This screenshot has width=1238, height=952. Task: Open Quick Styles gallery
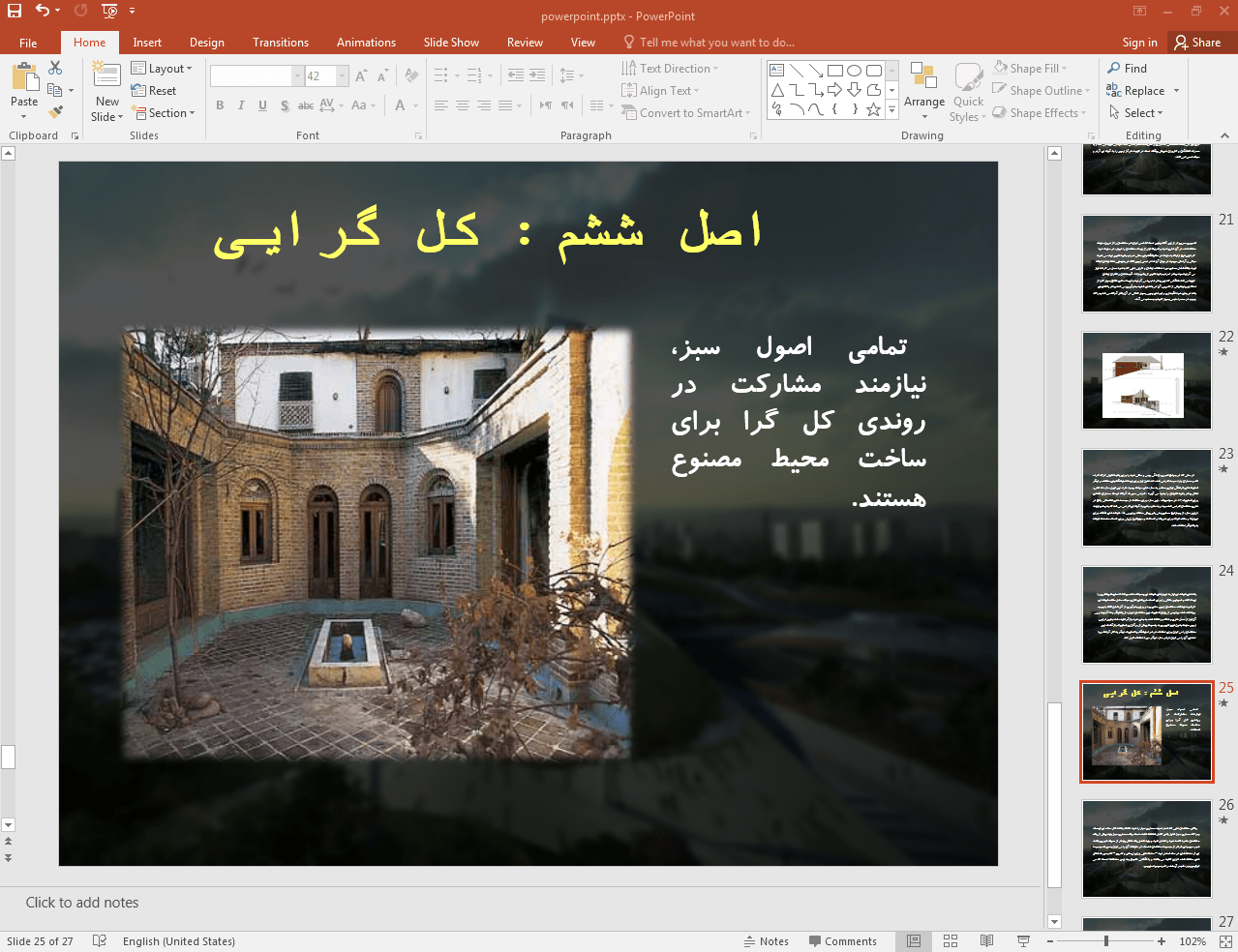click(968, 91)
